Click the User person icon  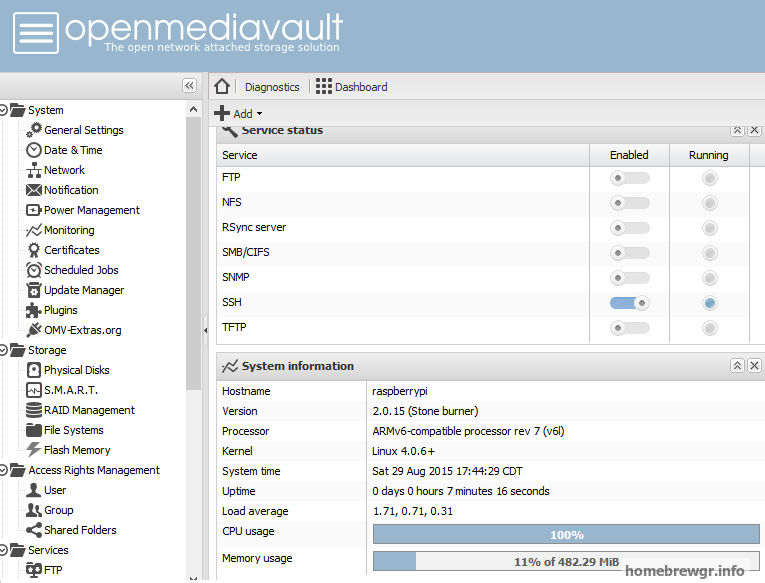pyautogui.click(x=34, y=490)
